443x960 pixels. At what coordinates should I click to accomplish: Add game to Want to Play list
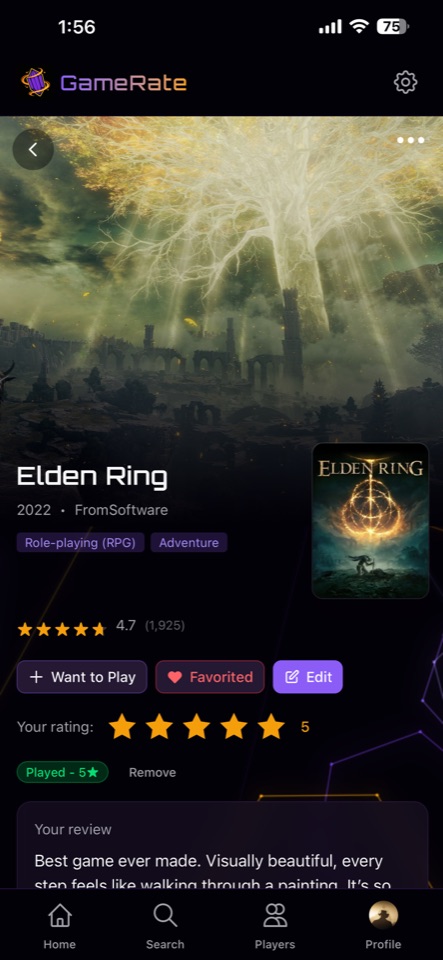(82, 677)
